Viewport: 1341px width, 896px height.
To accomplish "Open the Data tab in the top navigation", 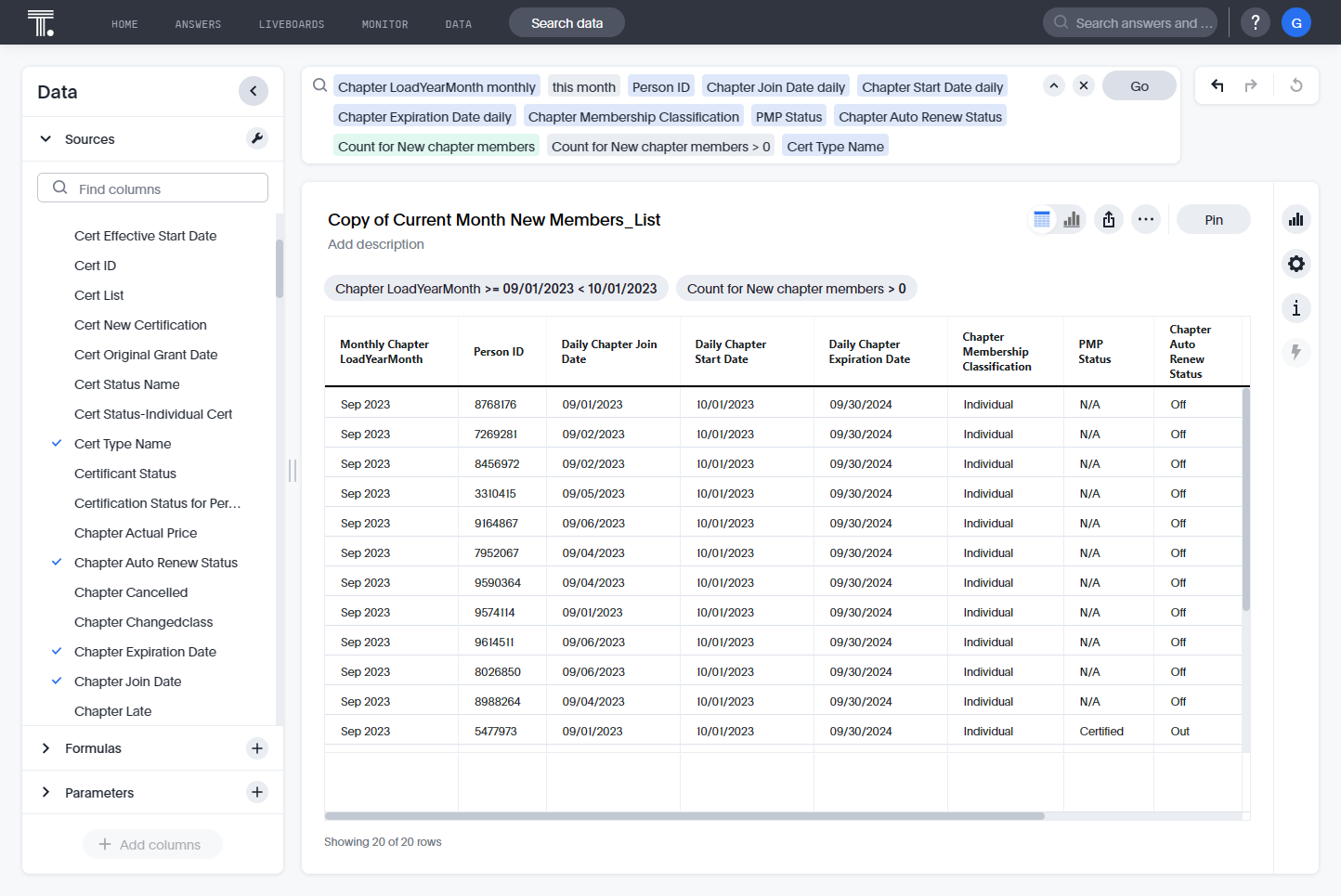I will click(x=459, y=24).
